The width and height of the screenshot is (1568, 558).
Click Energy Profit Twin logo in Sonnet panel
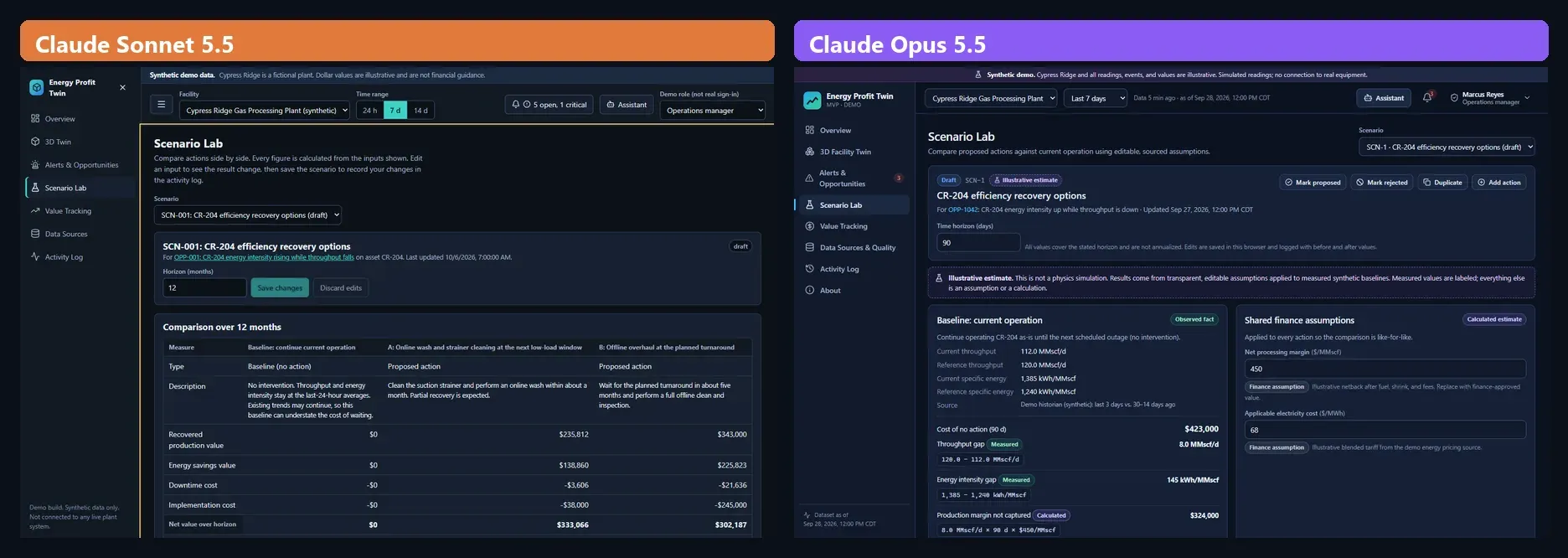[x=37, y=87]
